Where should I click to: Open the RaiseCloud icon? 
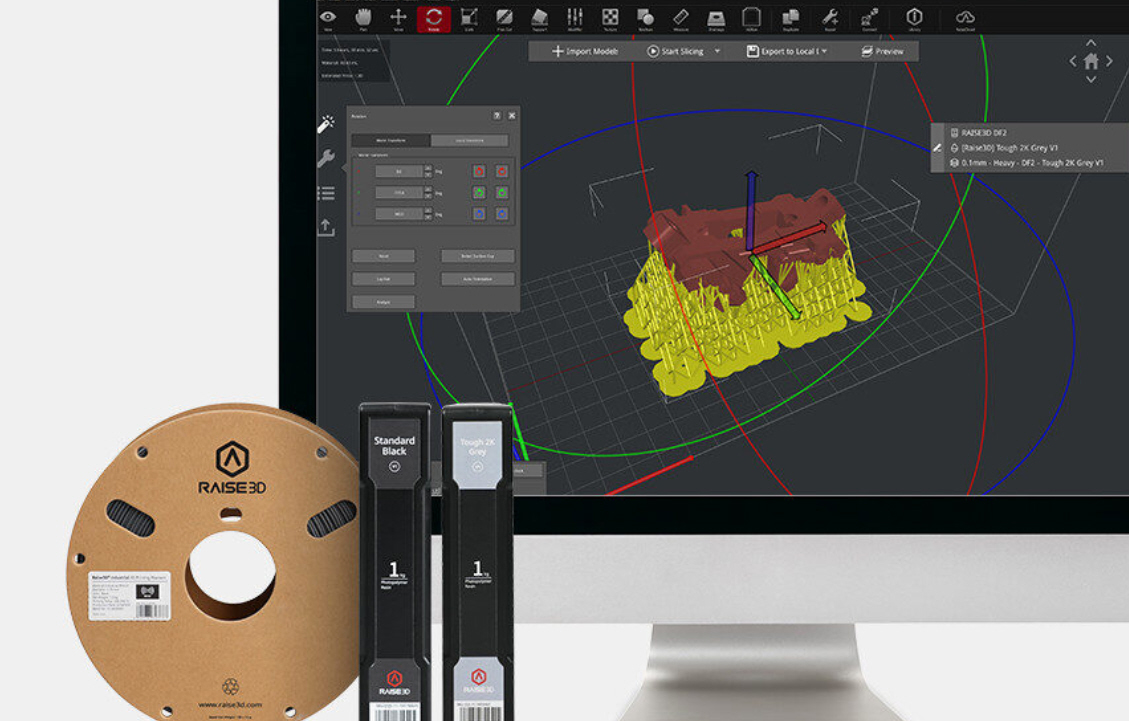tap(964, 16)
